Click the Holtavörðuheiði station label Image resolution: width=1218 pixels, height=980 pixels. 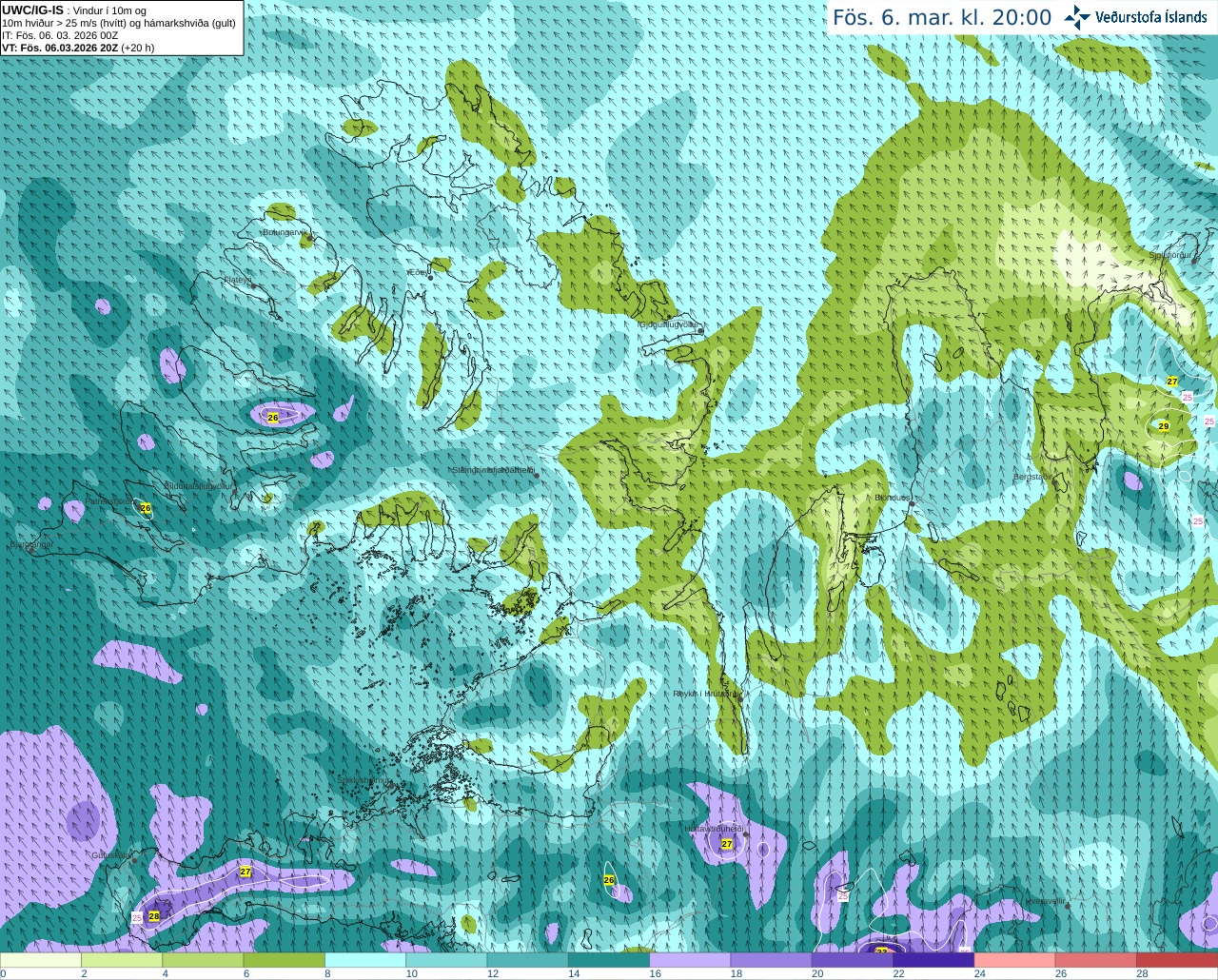click(x=714, y=829)
